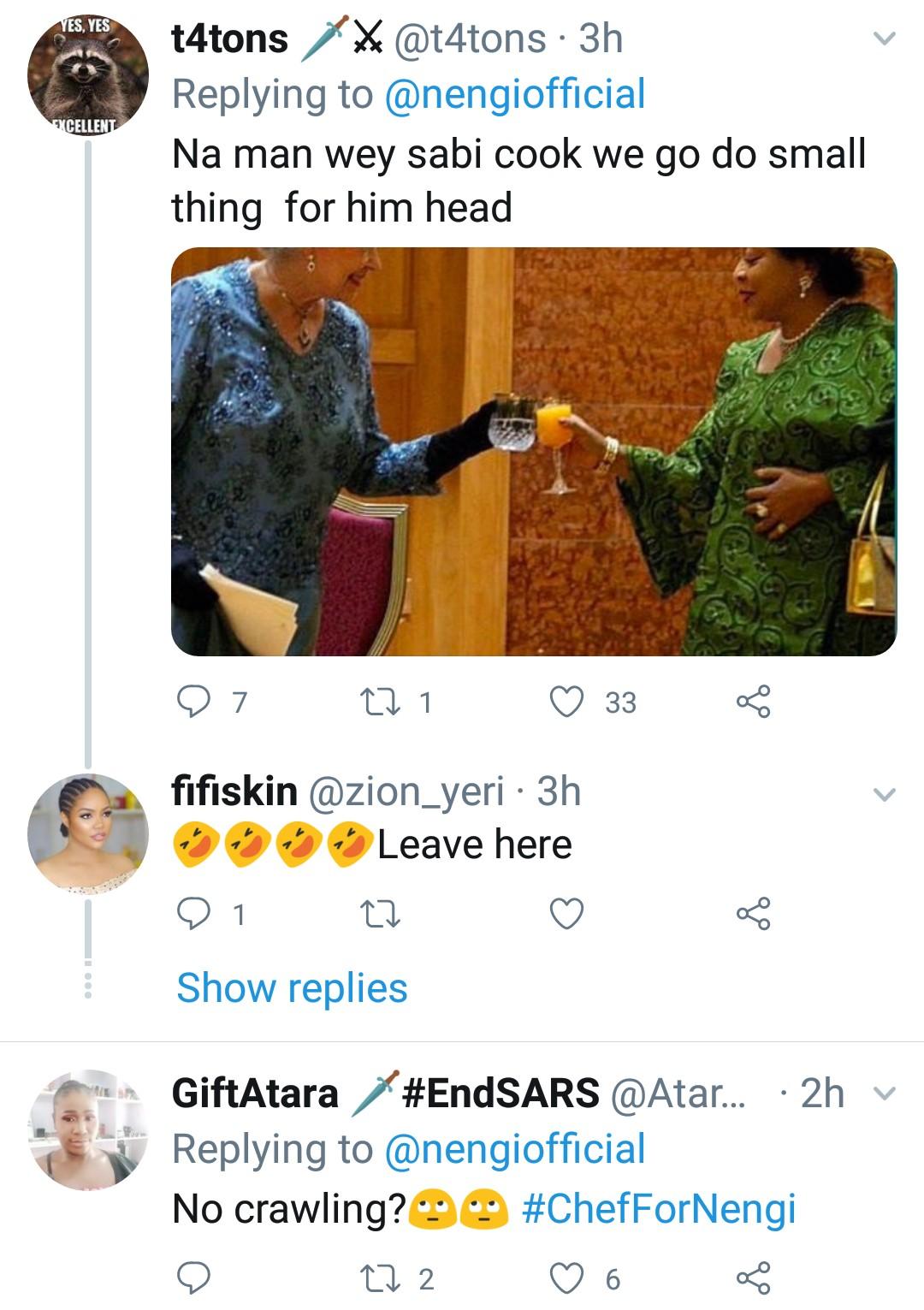The width and height of the screenshot is (924, 1310).
Task: Like GiftAtara's tweet with 6 likes
Action: (566, 1278)
